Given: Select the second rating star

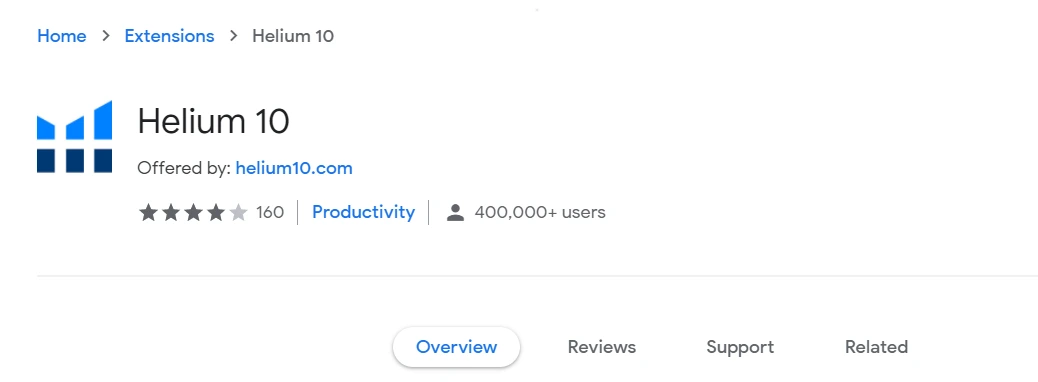Looking at the screenshot, I should pos(171,213).
